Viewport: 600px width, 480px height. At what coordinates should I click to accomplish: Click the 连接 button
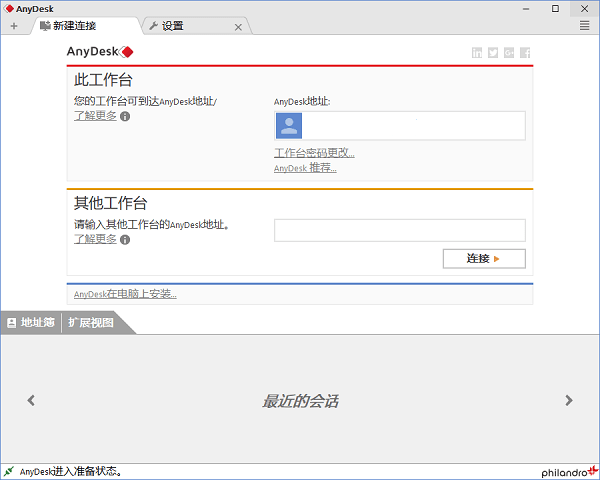(x=484, y=259)
